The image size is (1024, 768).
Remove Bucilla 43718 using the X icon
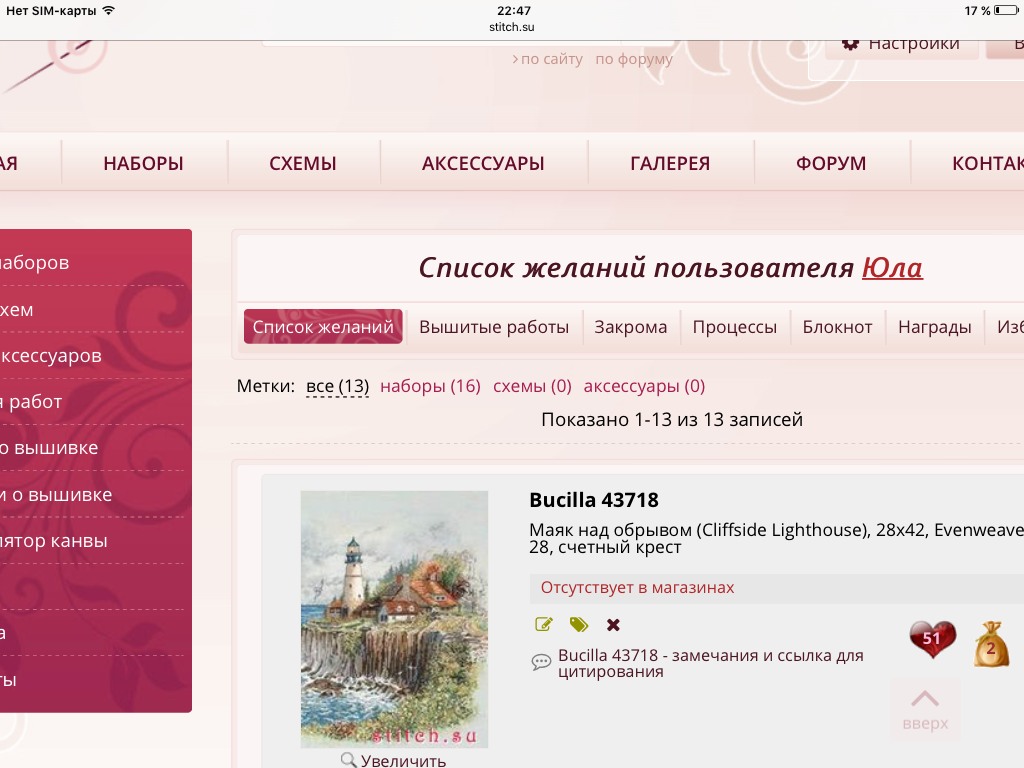(613, 625)
